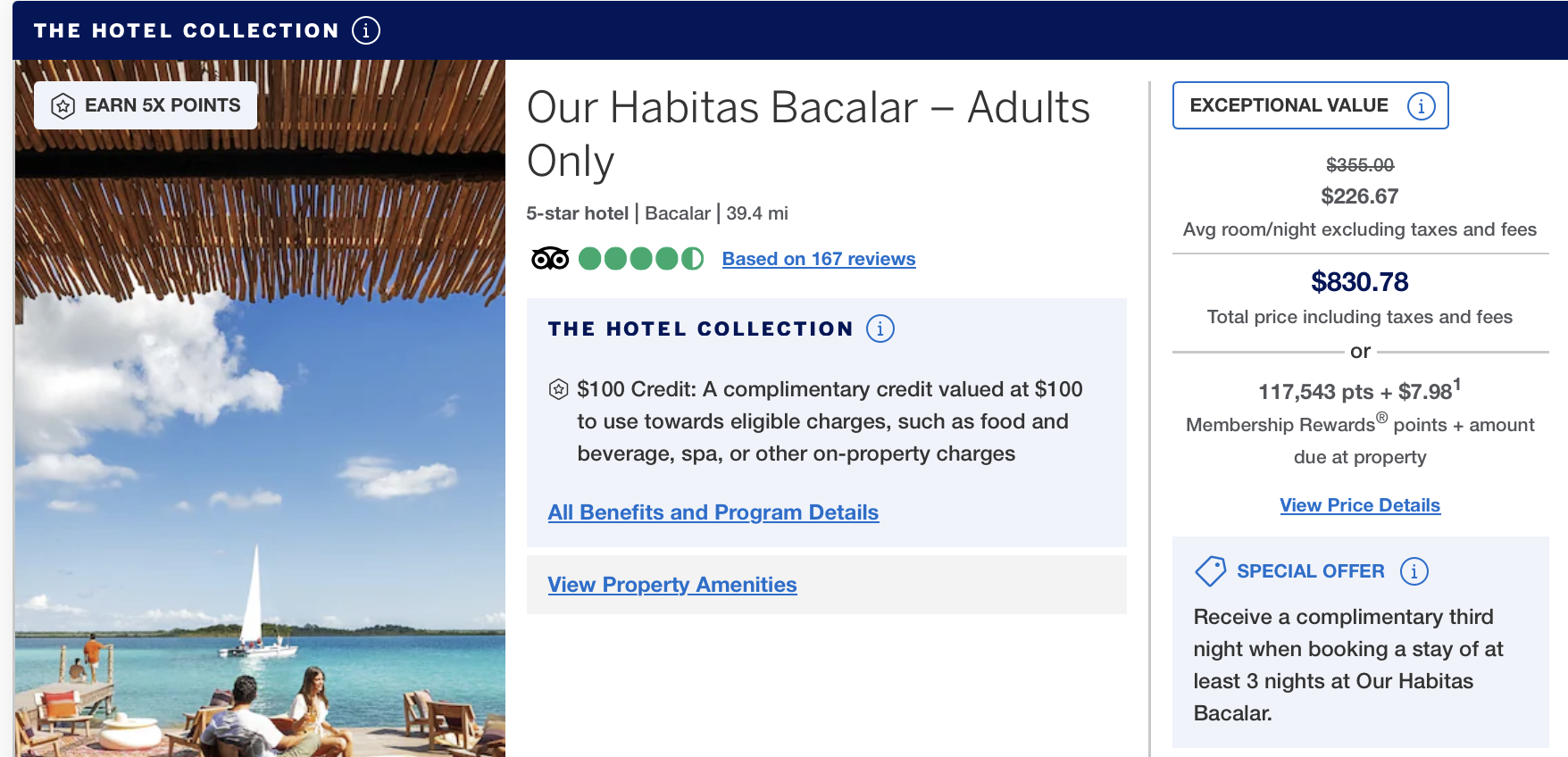This screenshot has width=1568, height=757.
Task: Open All Benefits and Program Details
Action: point(713,512)
